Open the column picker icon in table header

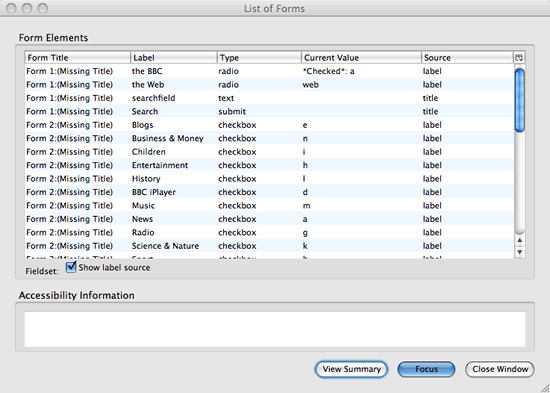coord(519,58)
